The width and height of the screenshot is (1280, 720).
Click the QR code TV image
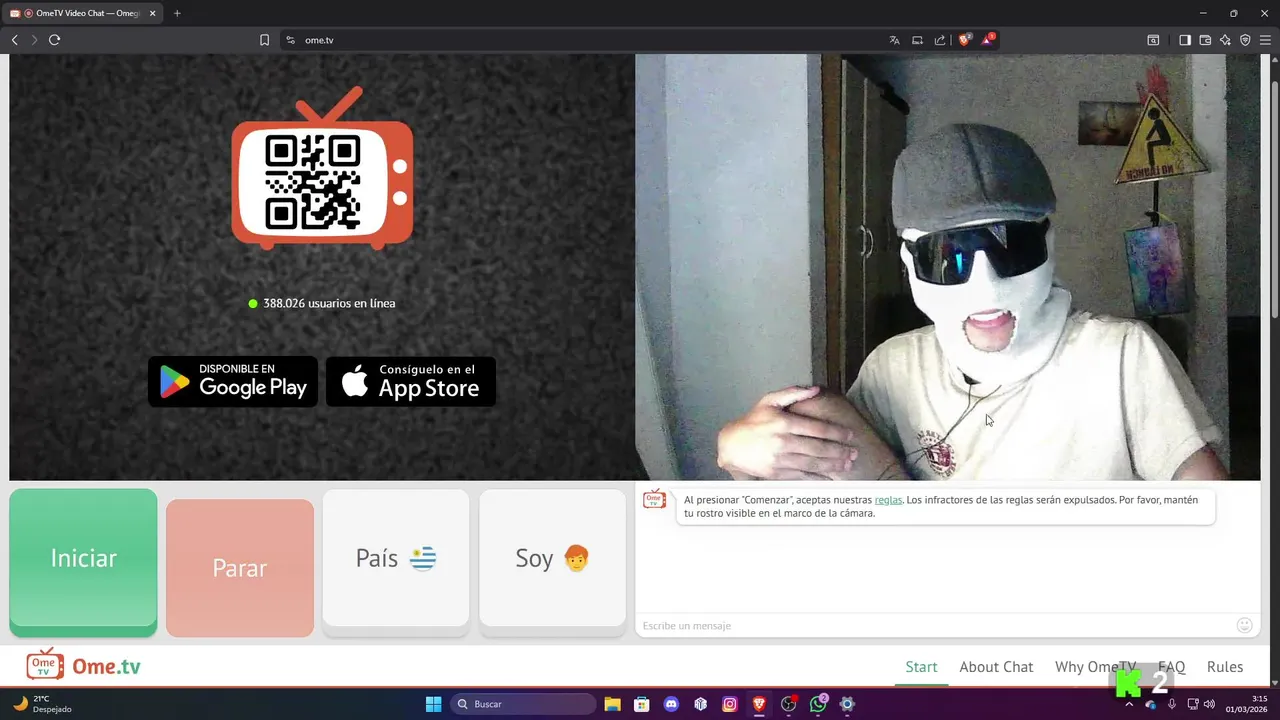[x=322, y=168]
